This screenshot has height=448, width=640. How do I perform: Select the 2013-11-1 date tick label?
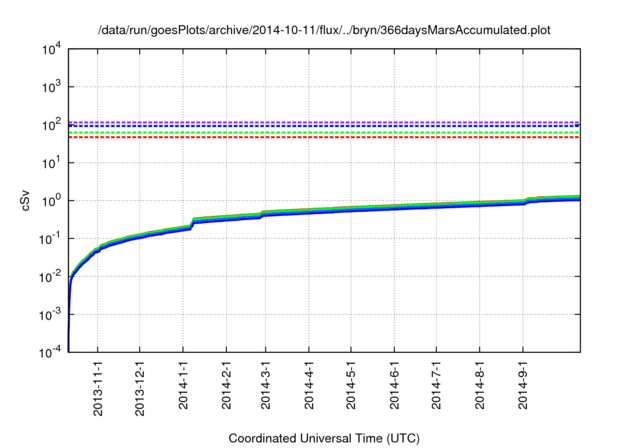coord(98,388)
